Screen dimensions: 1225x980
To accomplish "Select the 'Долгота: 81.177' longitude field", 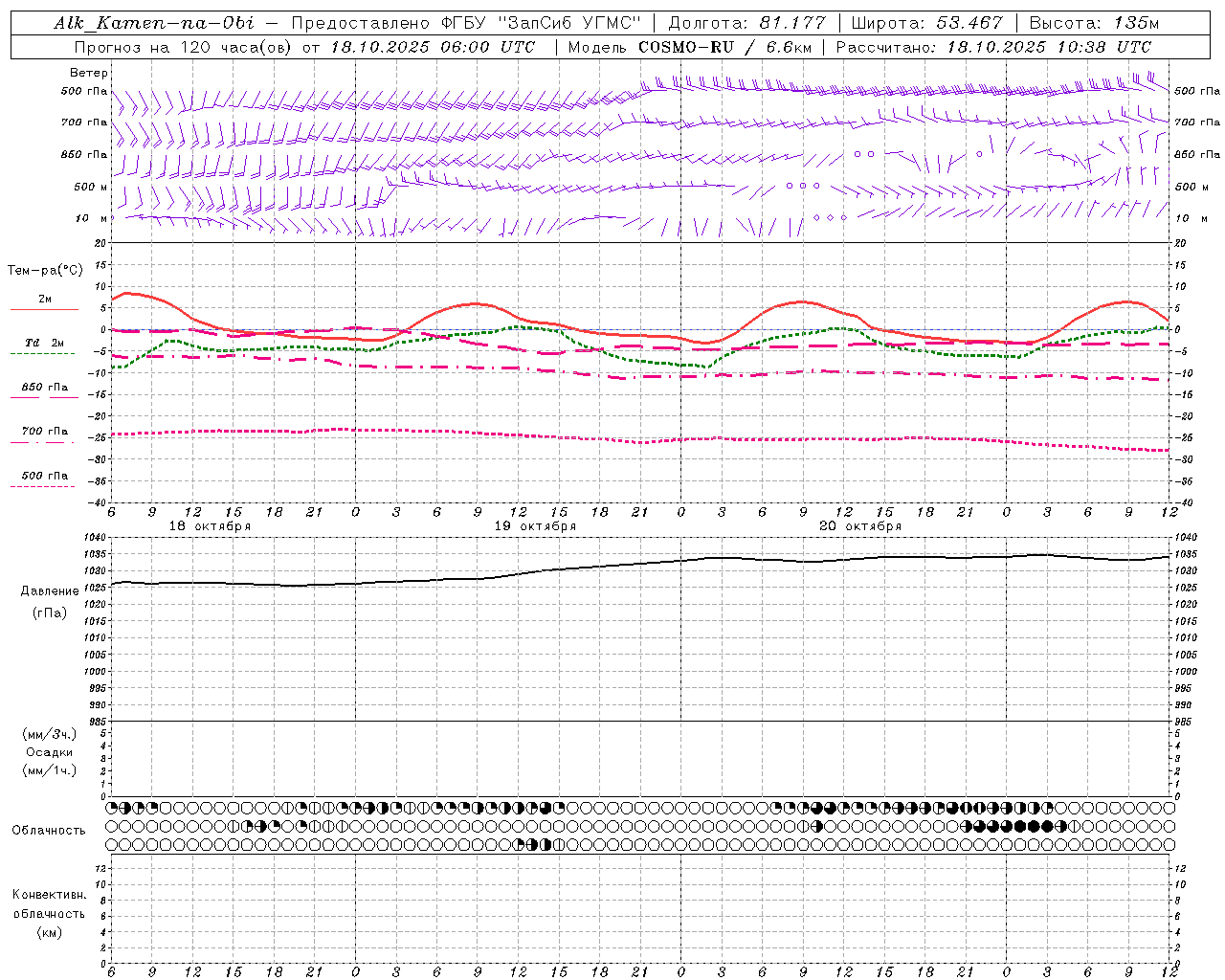I will click(747, 23).
